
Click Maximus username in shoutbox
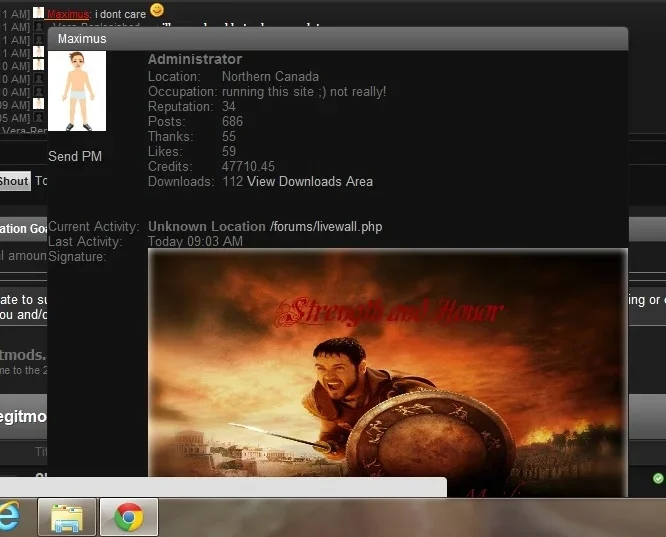coord(68,14)
